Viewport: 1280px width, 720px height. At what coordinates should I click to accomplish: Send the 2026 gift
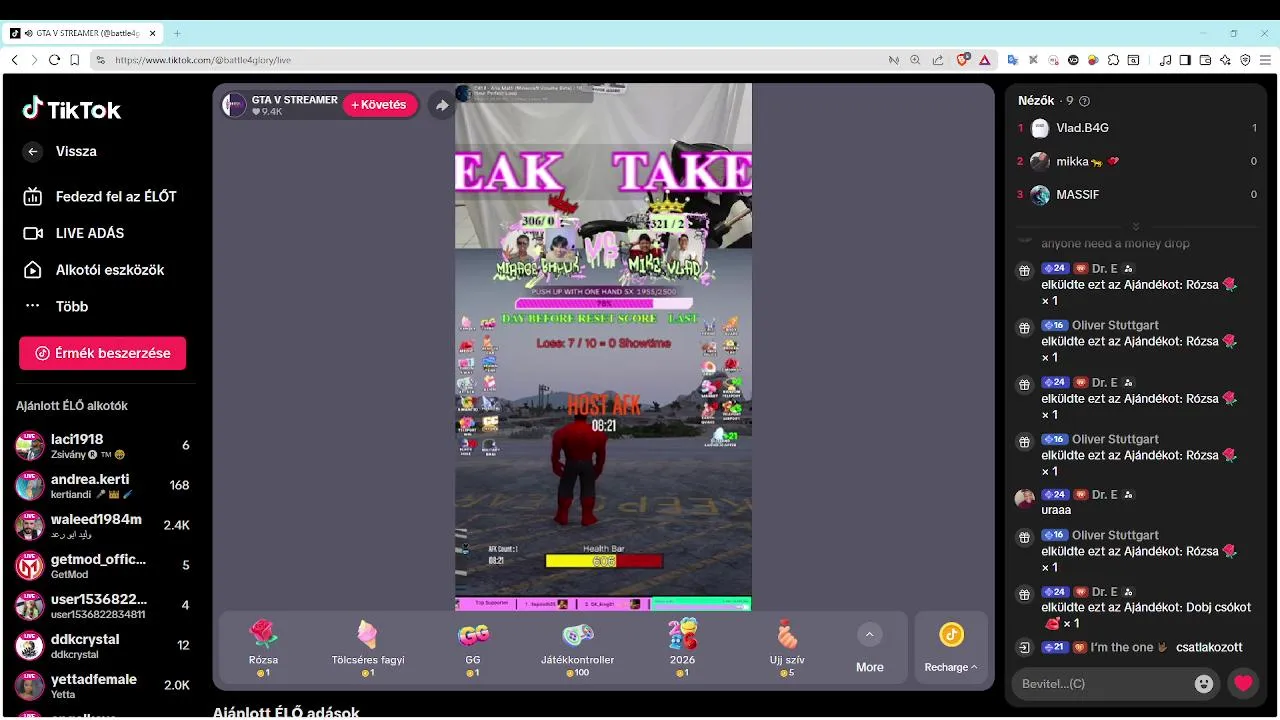(x=683, y=648)
